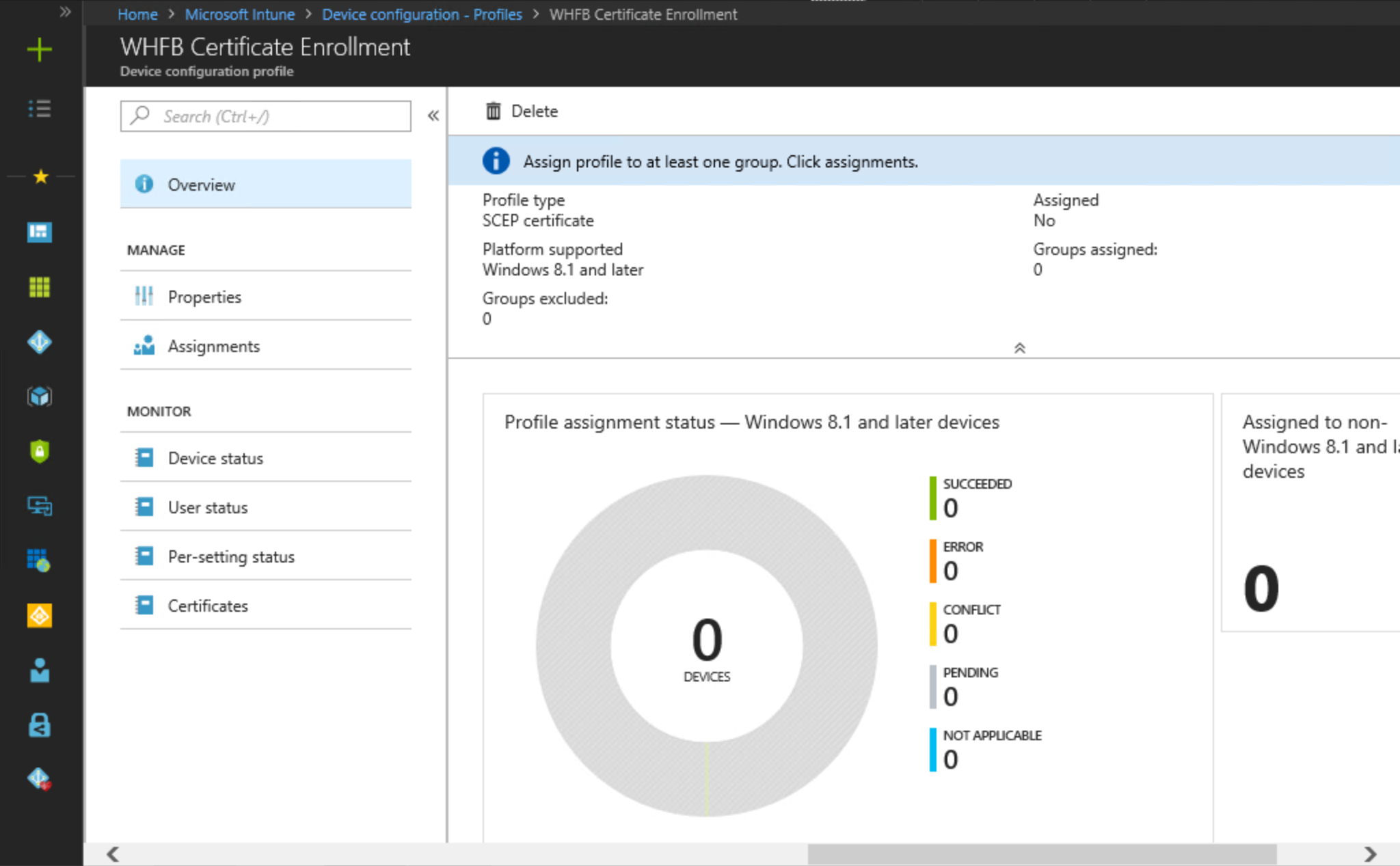The image size is (1400, 866).
Task: Open Device status under Monitor
Action: coord(215,458)
